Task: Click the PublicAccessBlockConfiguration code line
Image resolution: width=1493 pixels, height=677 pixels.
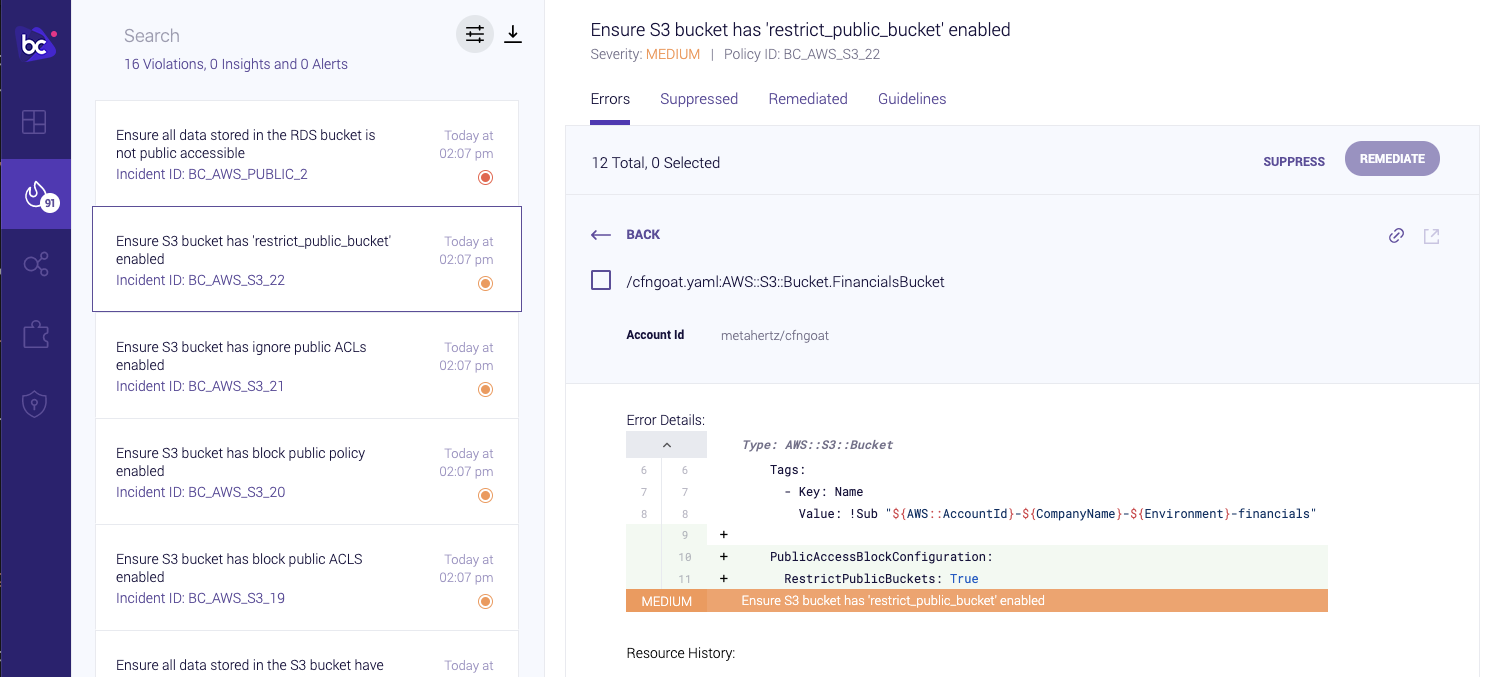Action: [881, 557]
